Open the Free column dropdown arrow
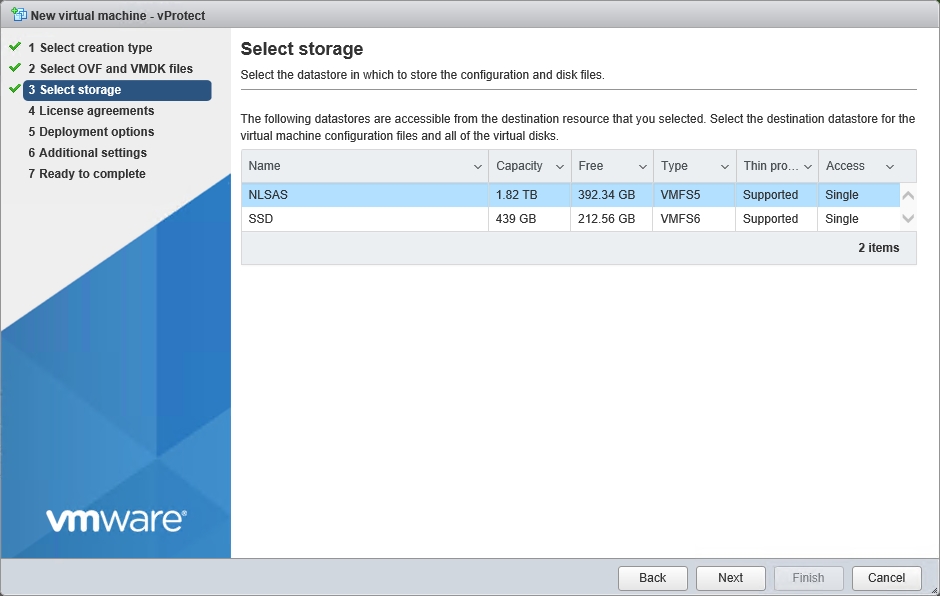 642,167
